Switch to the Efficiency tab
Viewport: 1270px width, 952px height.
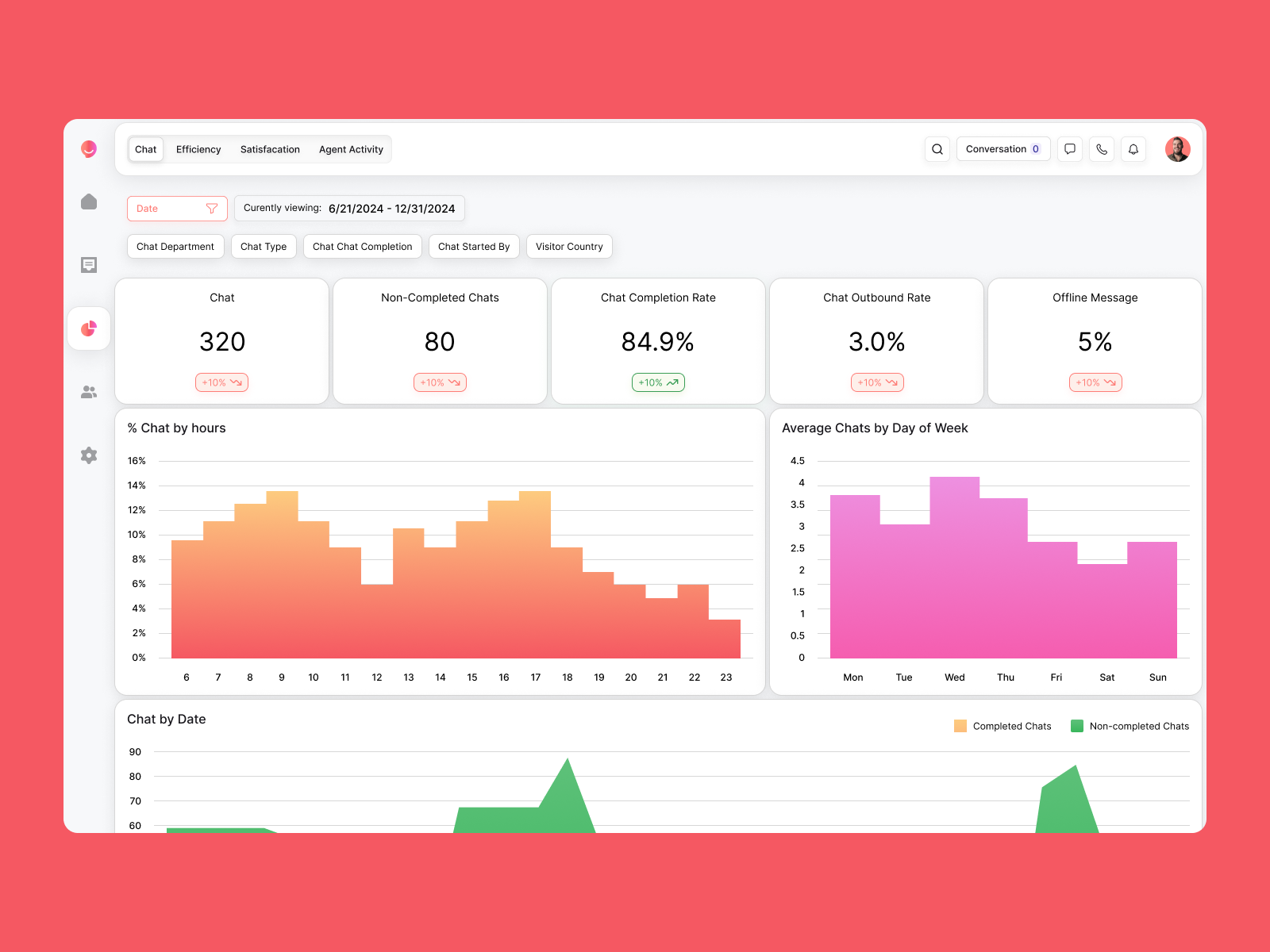[x=198, y=149]
